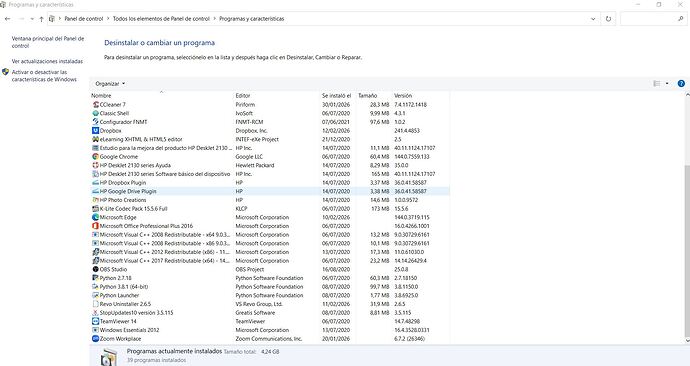690x366 pixels.
Task: Click the VS Revo Group, Ltd. editor cell
Action: pyautogui.click(x=259, y=304)
